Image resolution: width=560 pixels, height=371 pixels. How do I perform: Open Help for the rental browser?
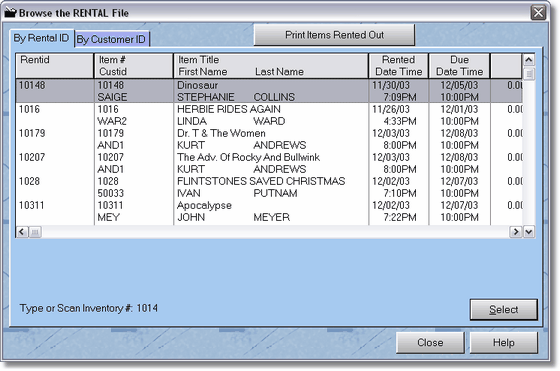click(x=504, y=343)
